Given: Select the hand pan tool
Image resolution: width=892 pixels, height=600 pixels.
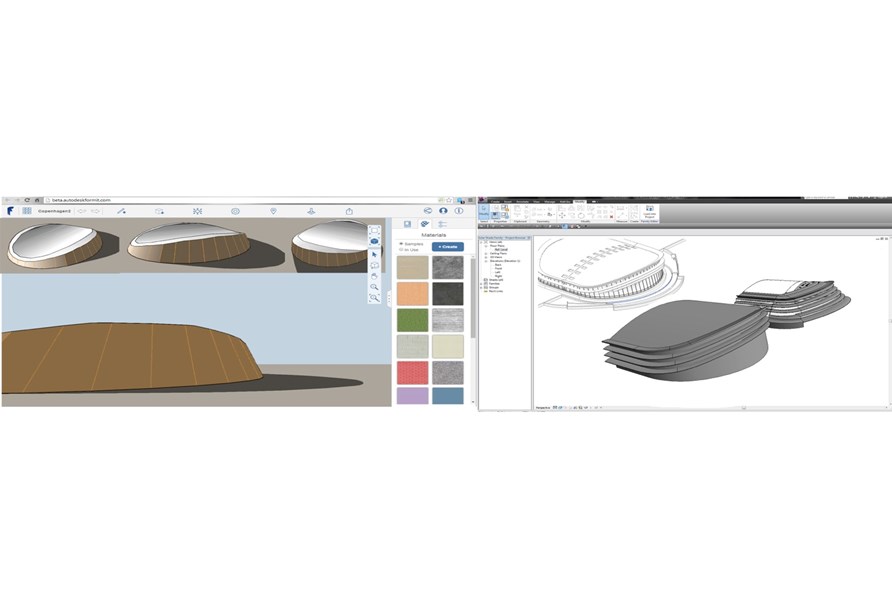Looking at the screenshot, I should tap(374, 276).
